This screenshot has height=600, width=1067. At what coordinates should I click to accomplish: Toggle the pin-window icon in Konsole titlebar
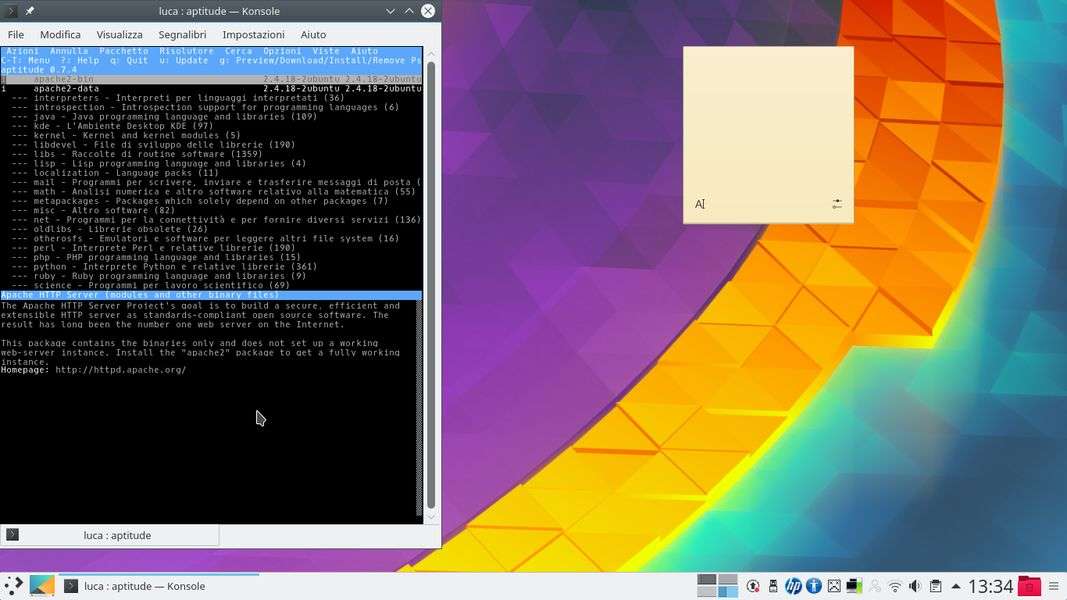[30, 11]
